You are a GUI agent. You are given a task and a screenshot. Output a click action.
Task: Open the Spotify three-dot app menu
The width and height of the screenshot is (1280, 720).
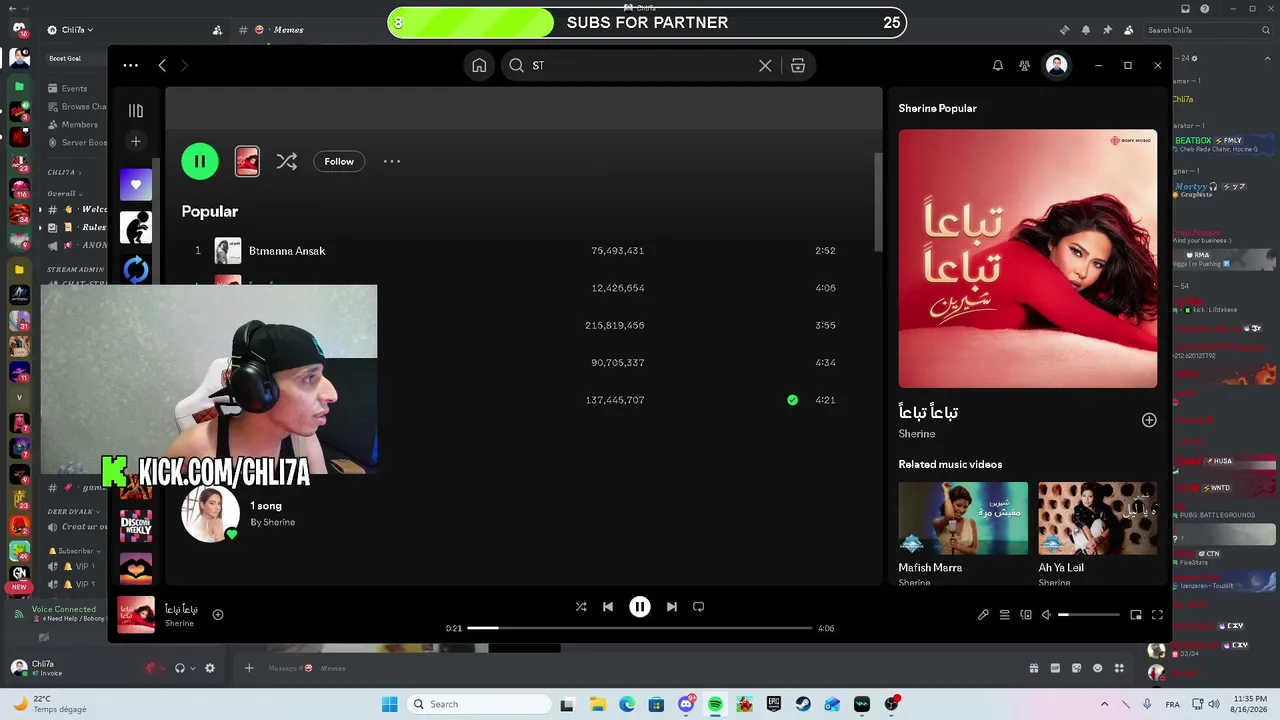131,65
